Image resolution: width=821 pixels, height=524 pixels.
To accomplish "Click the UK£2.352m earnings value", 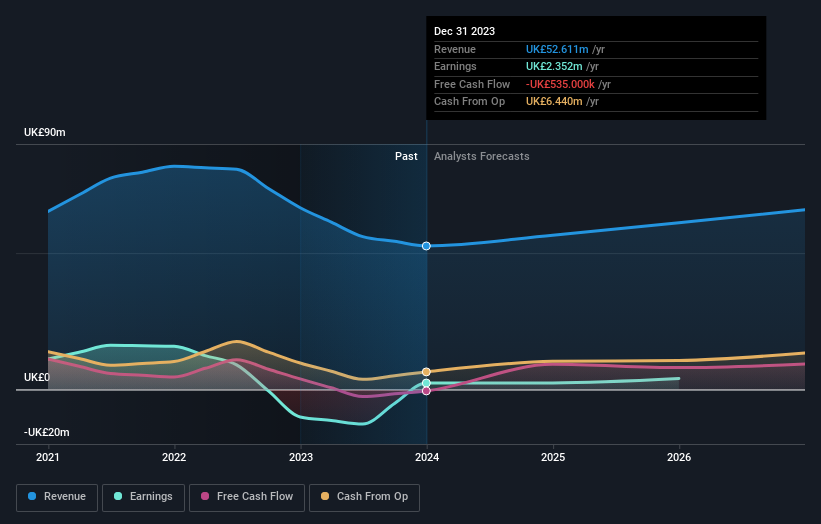I will pyautogui.click(x=554, y=66).
